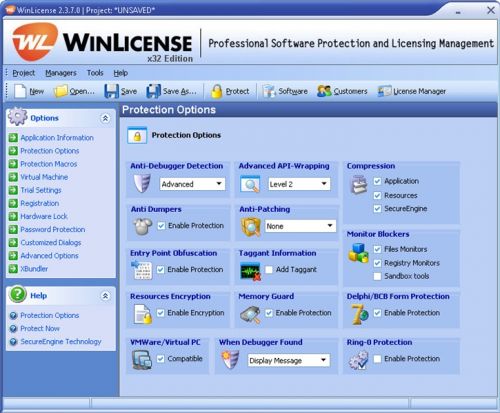Click the Protect padlock icon
Viewport: 500px width, 413px height.
216,91
